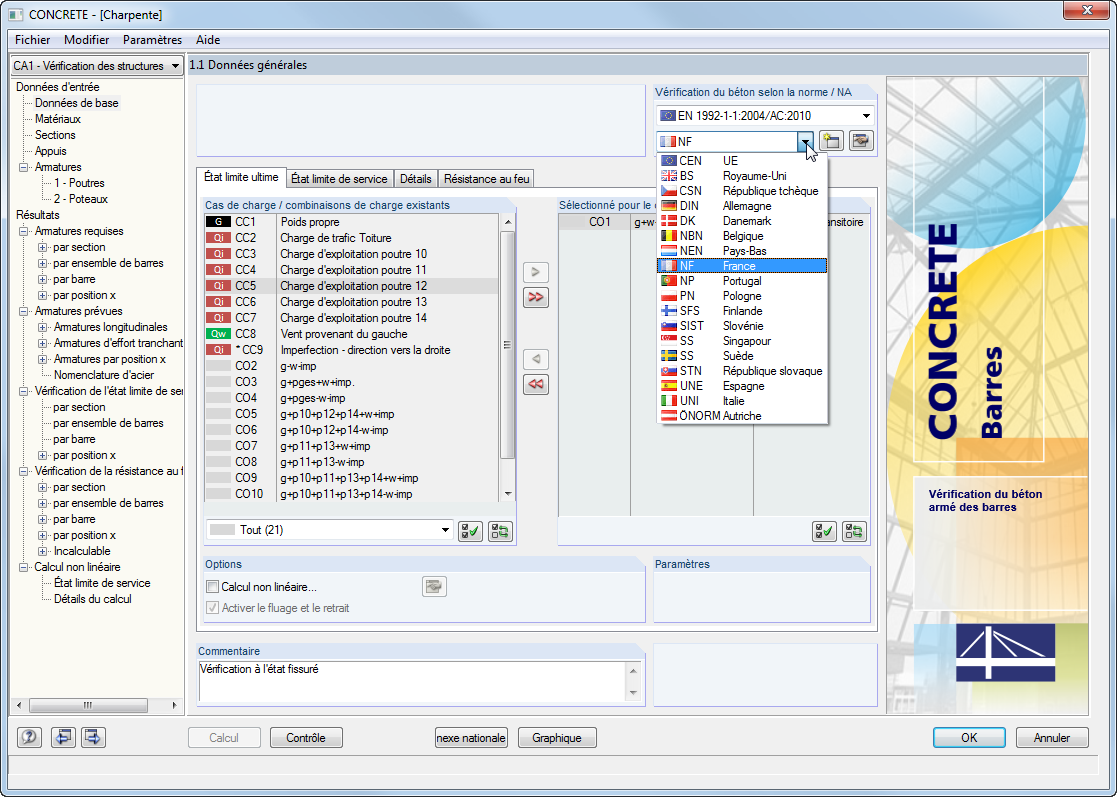Collapse the Armatures tree node
Screen dimensions: 1117x797
coord(24,167)
